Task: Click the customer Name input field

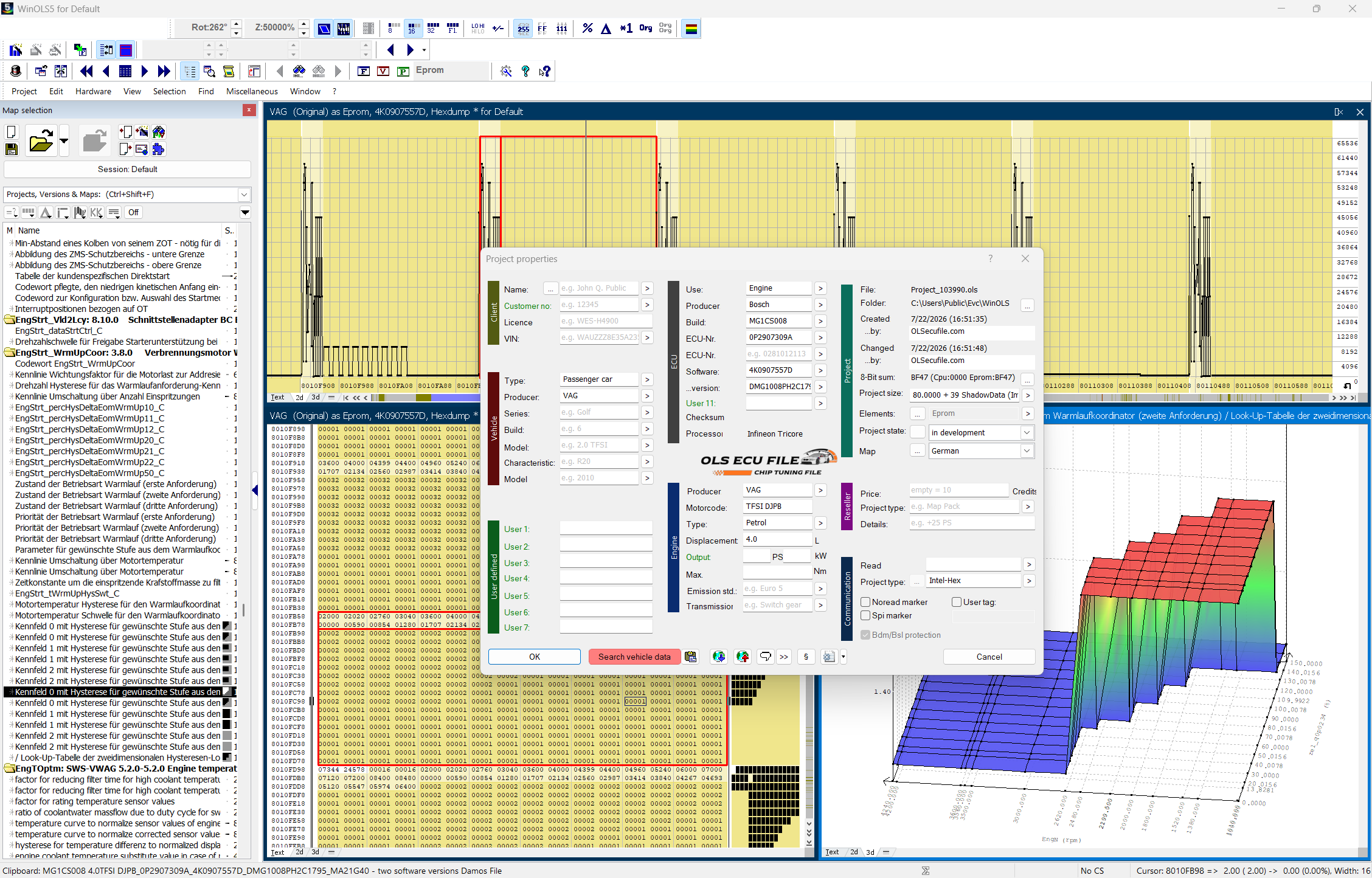Action: [599, 288]
